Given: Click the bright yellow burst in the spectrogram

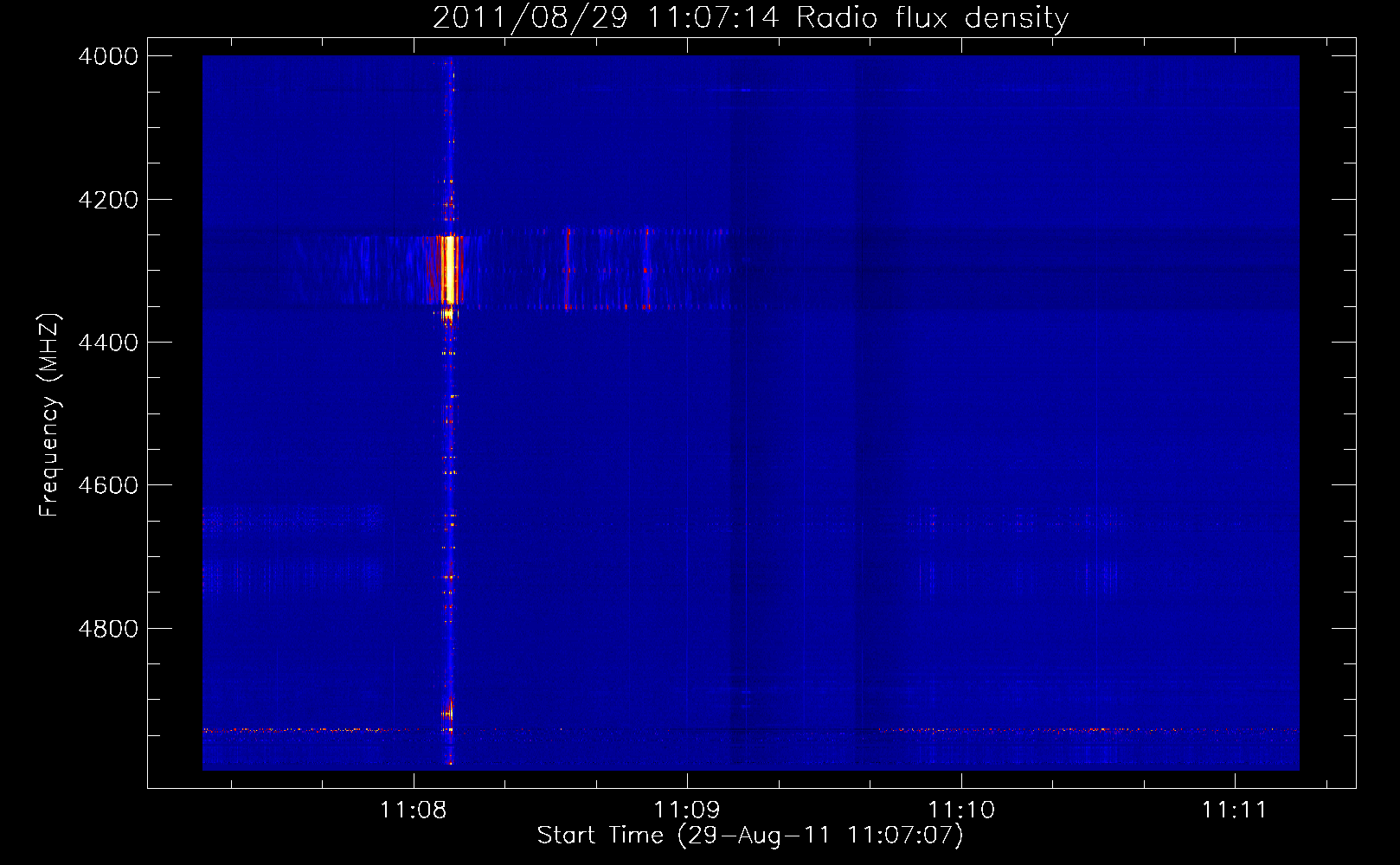Looking at the screenshot, I should (x=448, y=270).
